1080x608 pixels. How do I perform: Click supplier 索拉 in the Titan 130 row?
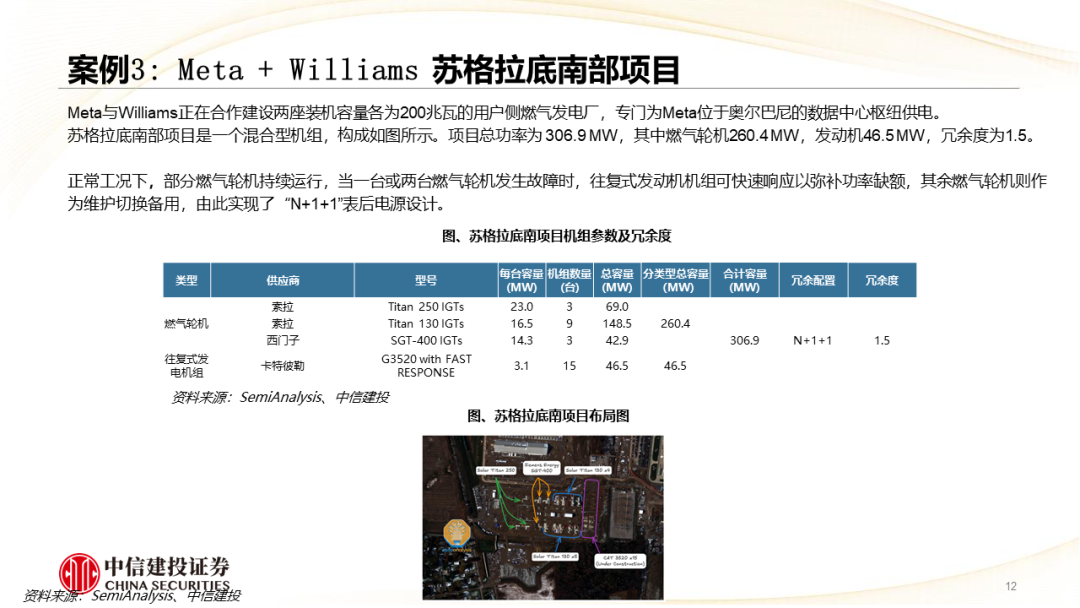point(282,324)
